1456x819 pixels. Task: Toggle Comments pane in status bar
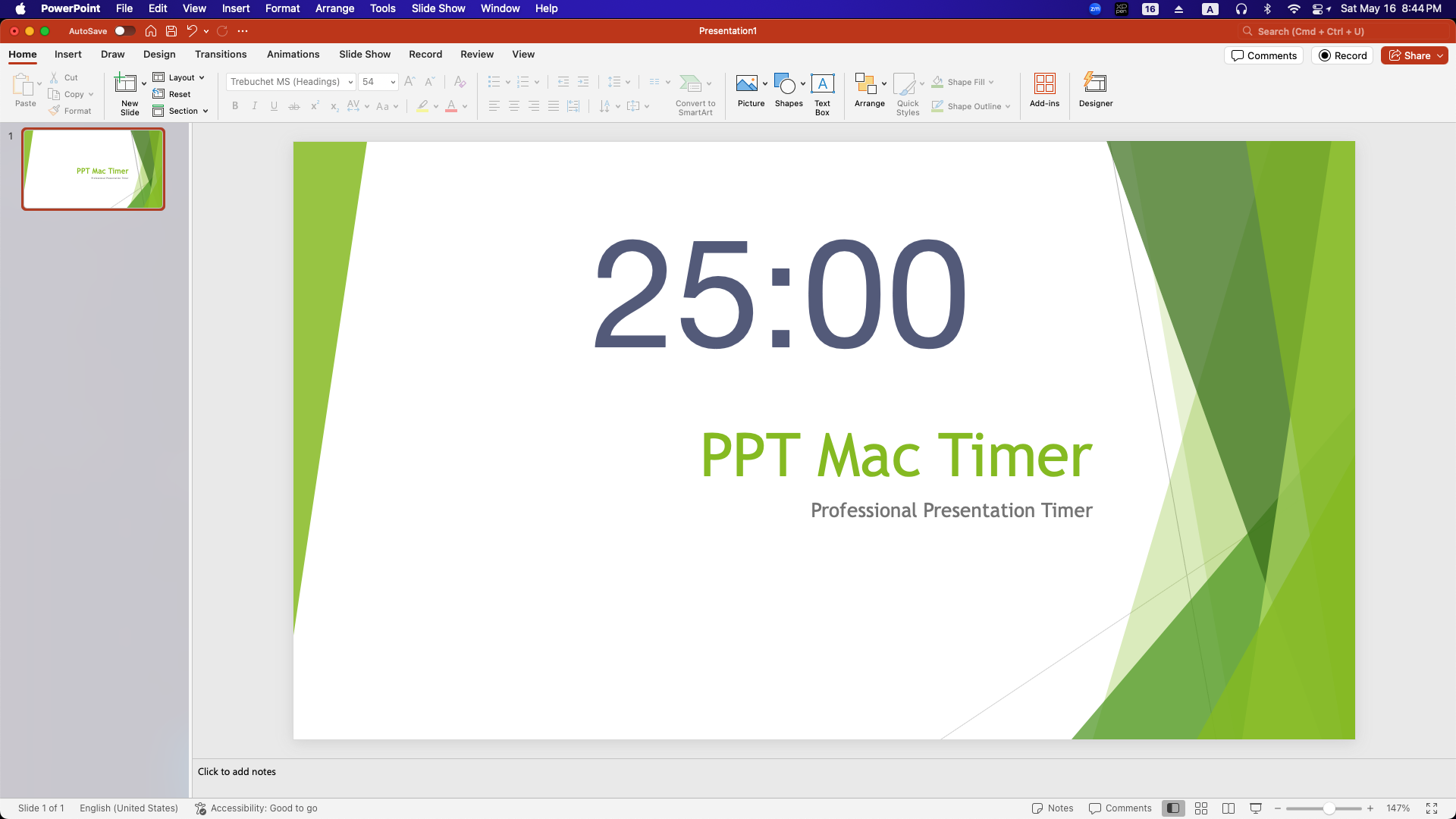[x=1120, y=808]
